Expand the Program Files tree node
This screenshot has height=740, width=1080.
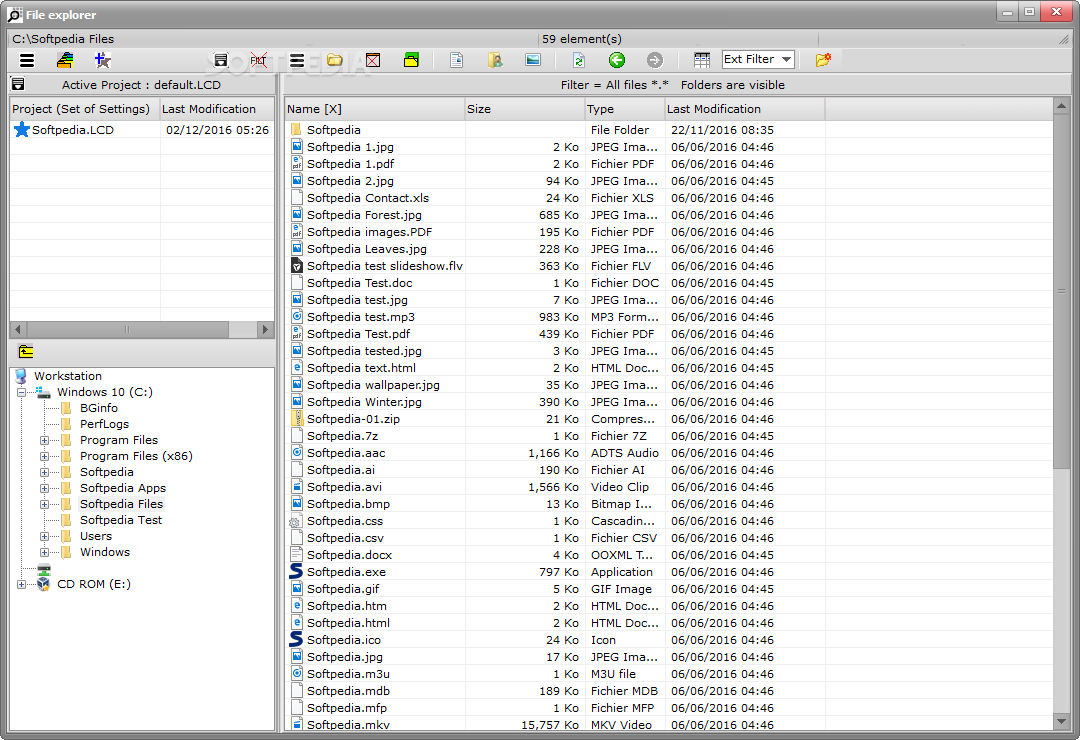point(44,440)
